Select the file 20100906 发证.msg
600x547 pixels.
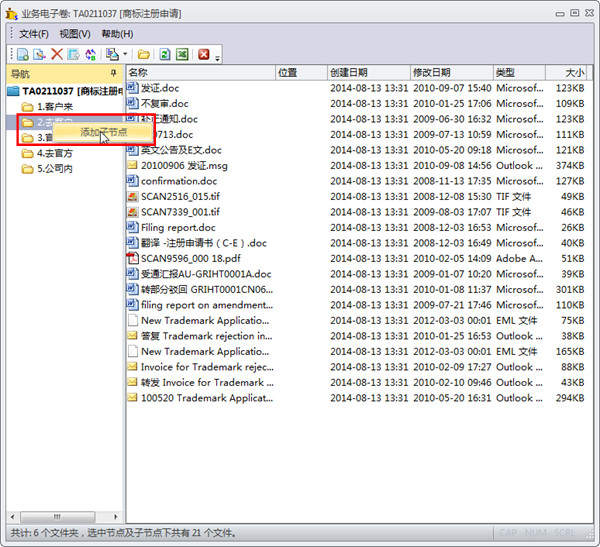click(x=184, y=165)
